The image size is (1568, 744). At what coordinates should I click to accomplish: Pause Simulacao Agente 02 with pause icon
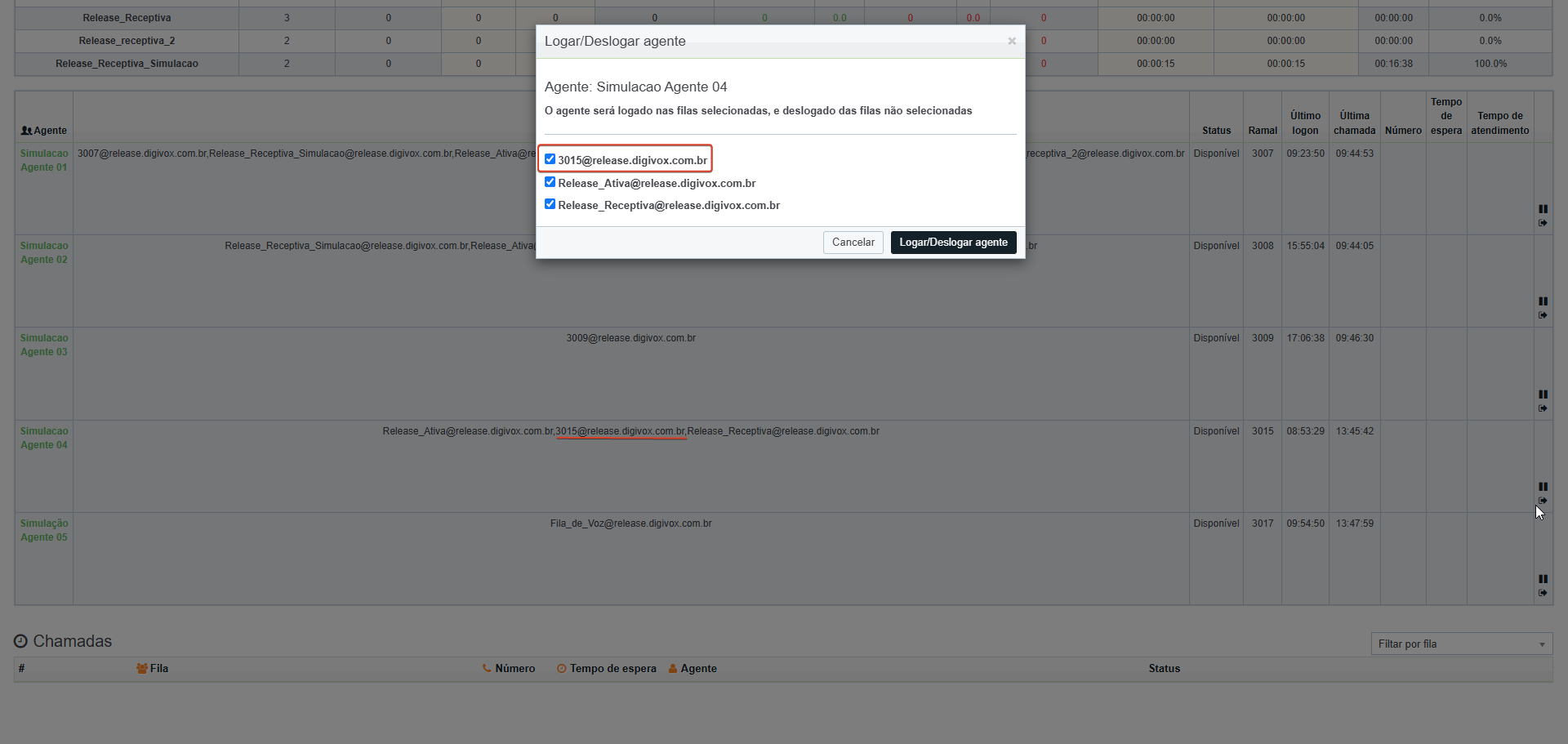[x=1543, y=301]
